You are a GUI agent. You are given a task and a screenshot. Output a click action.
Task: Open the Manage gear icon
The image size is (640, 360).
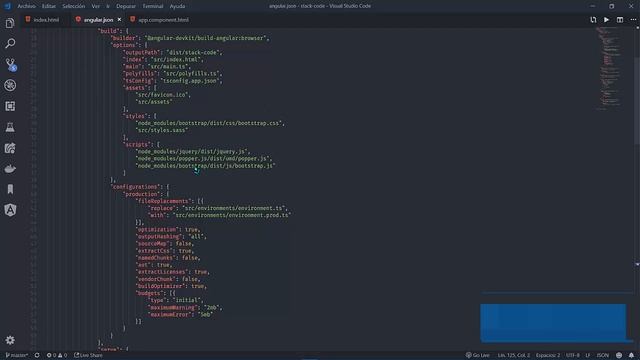10,340
